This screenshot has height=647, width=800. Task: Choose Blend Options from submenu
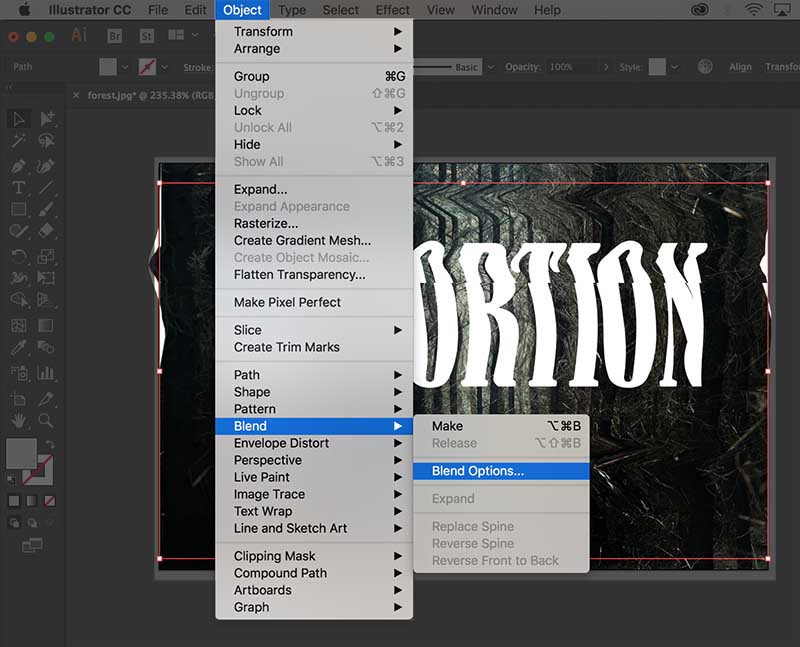coord(502,471)
